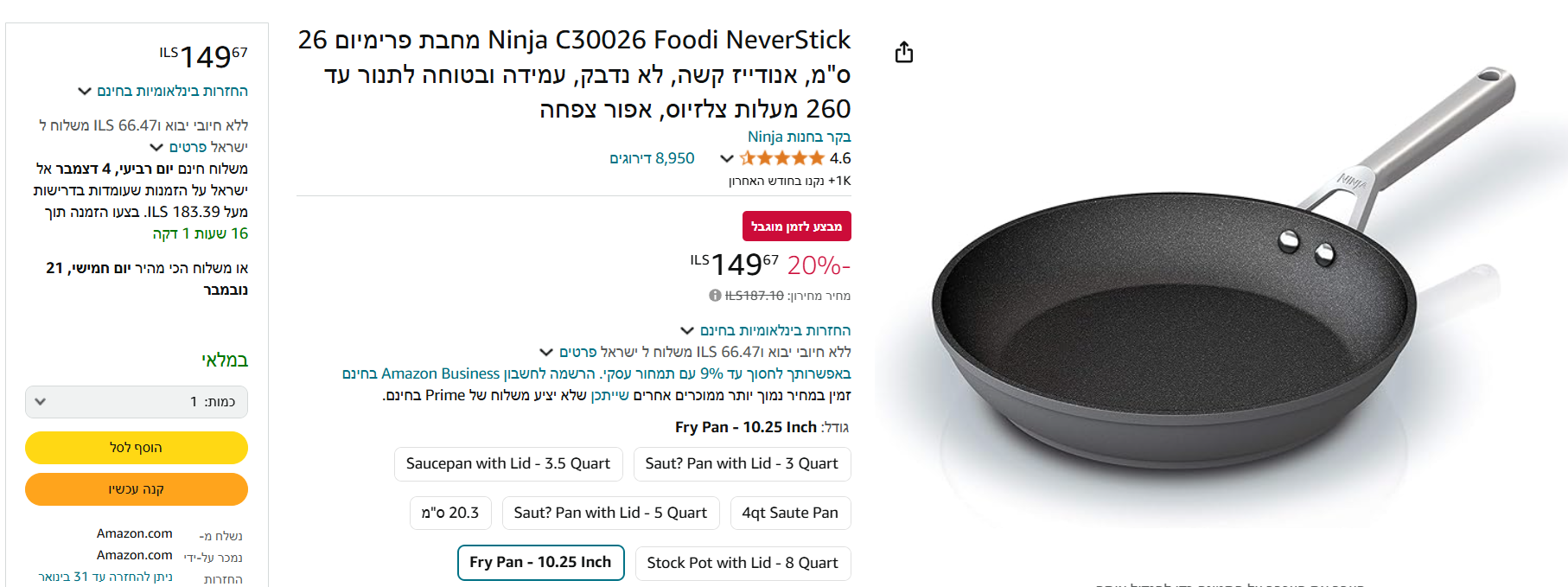Select Stock Pot with Lid 8 Quart
Screen dimensions: 1568x587
point(743,563)
